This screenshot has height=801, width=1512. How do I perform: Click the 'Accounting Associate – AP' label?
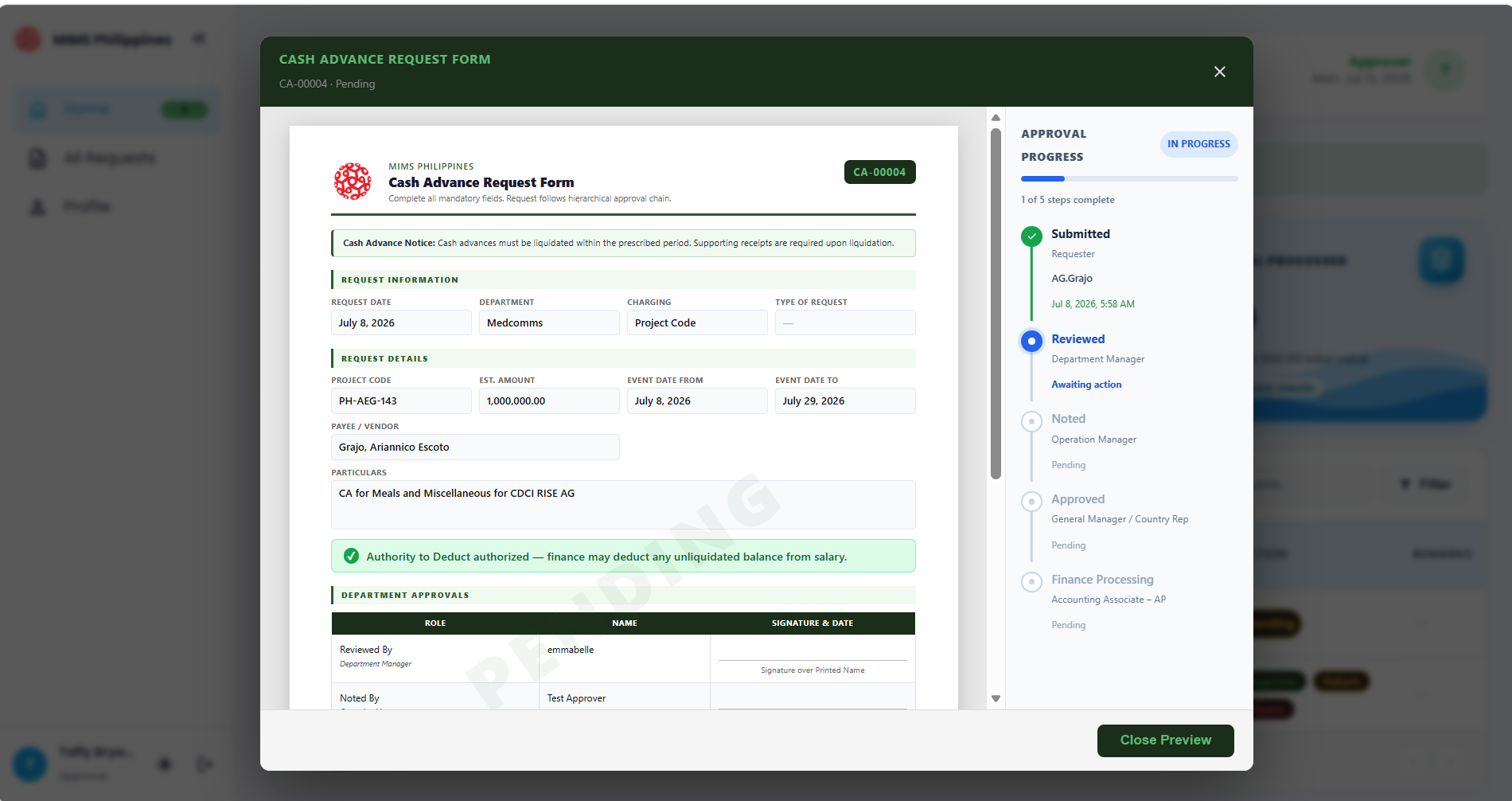point(1109,600)
